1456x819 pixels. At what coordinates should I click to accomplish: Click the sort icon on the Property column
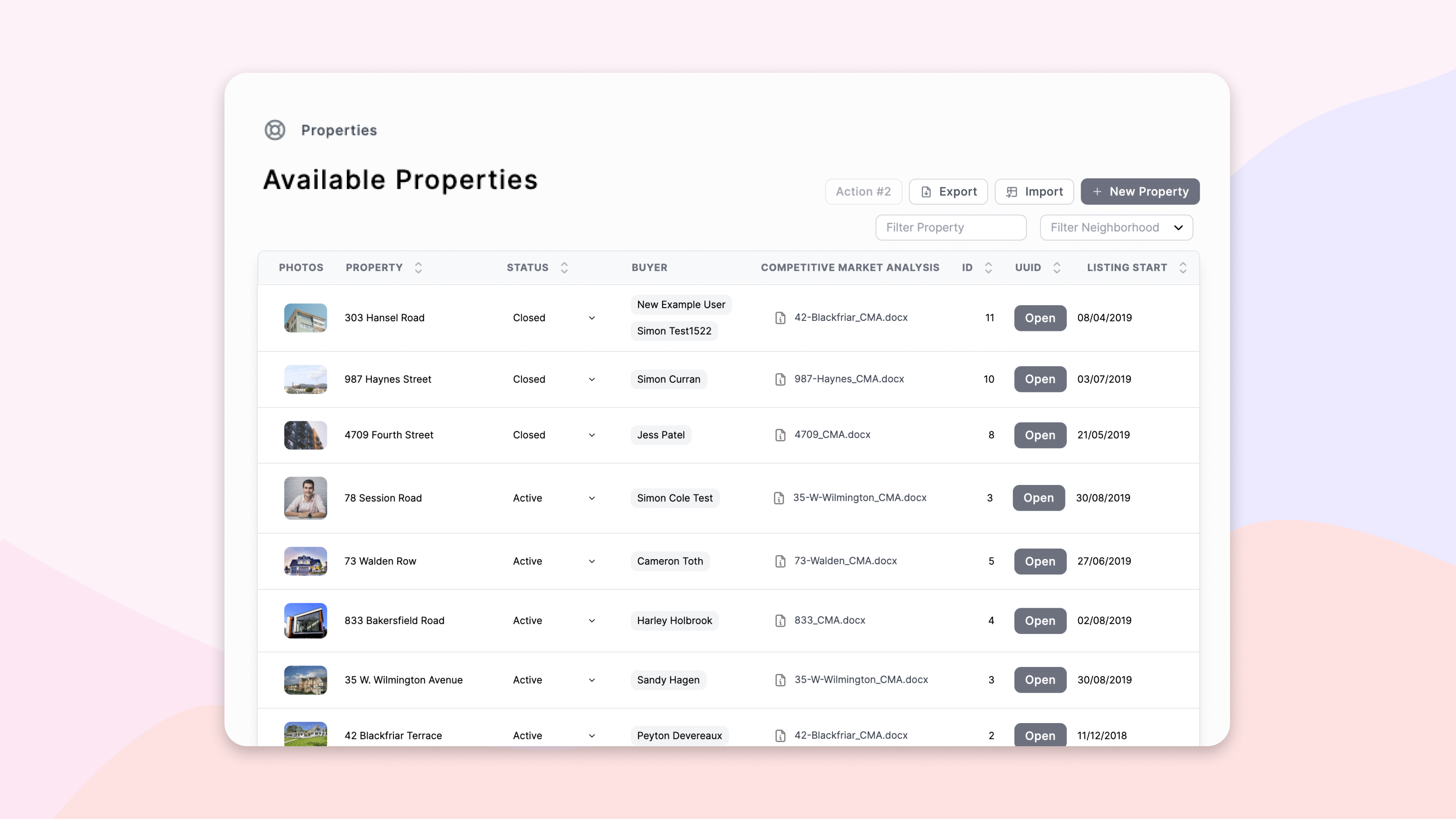(418, 267)
